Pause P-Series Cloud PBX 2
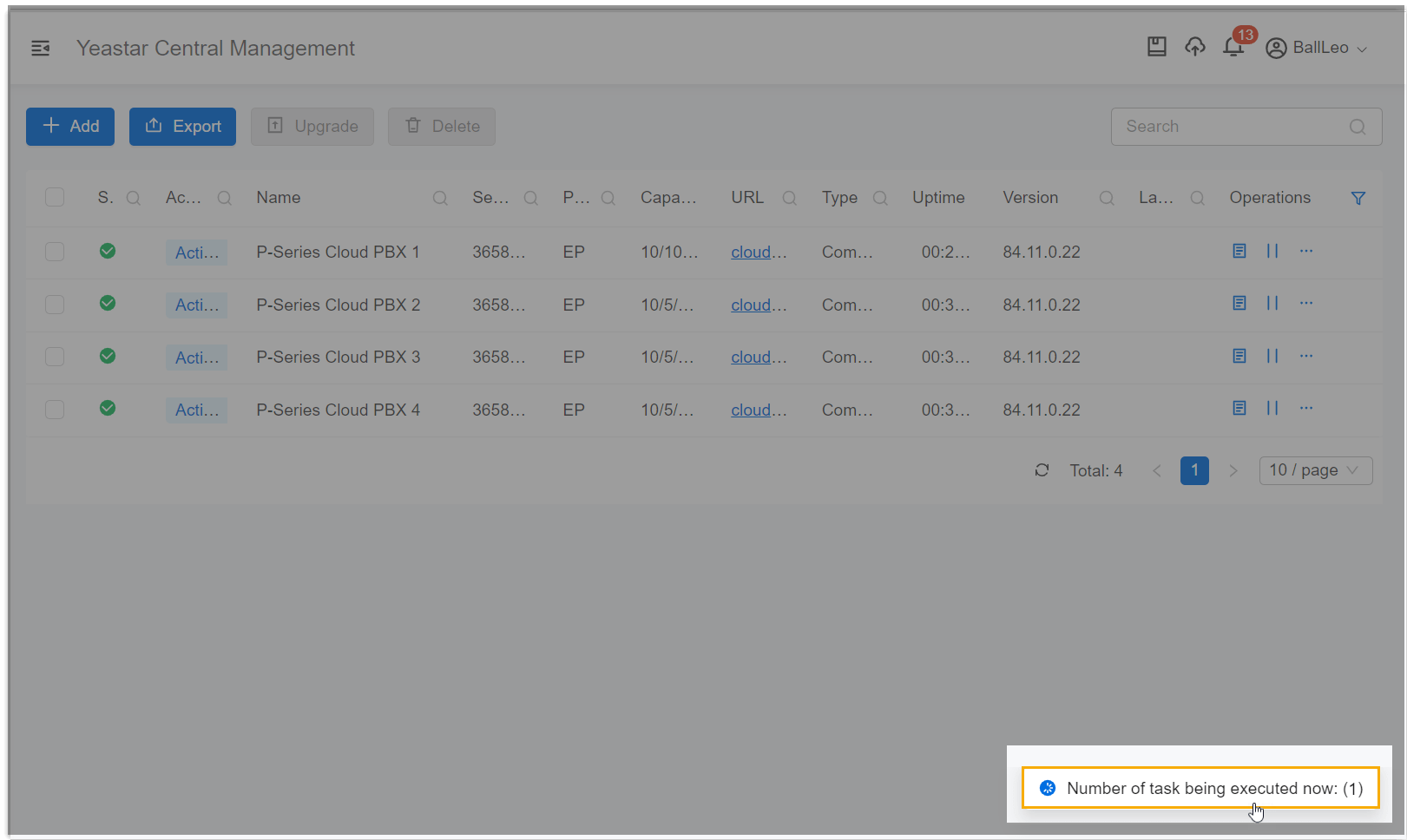 click(x=1273, y=303)
